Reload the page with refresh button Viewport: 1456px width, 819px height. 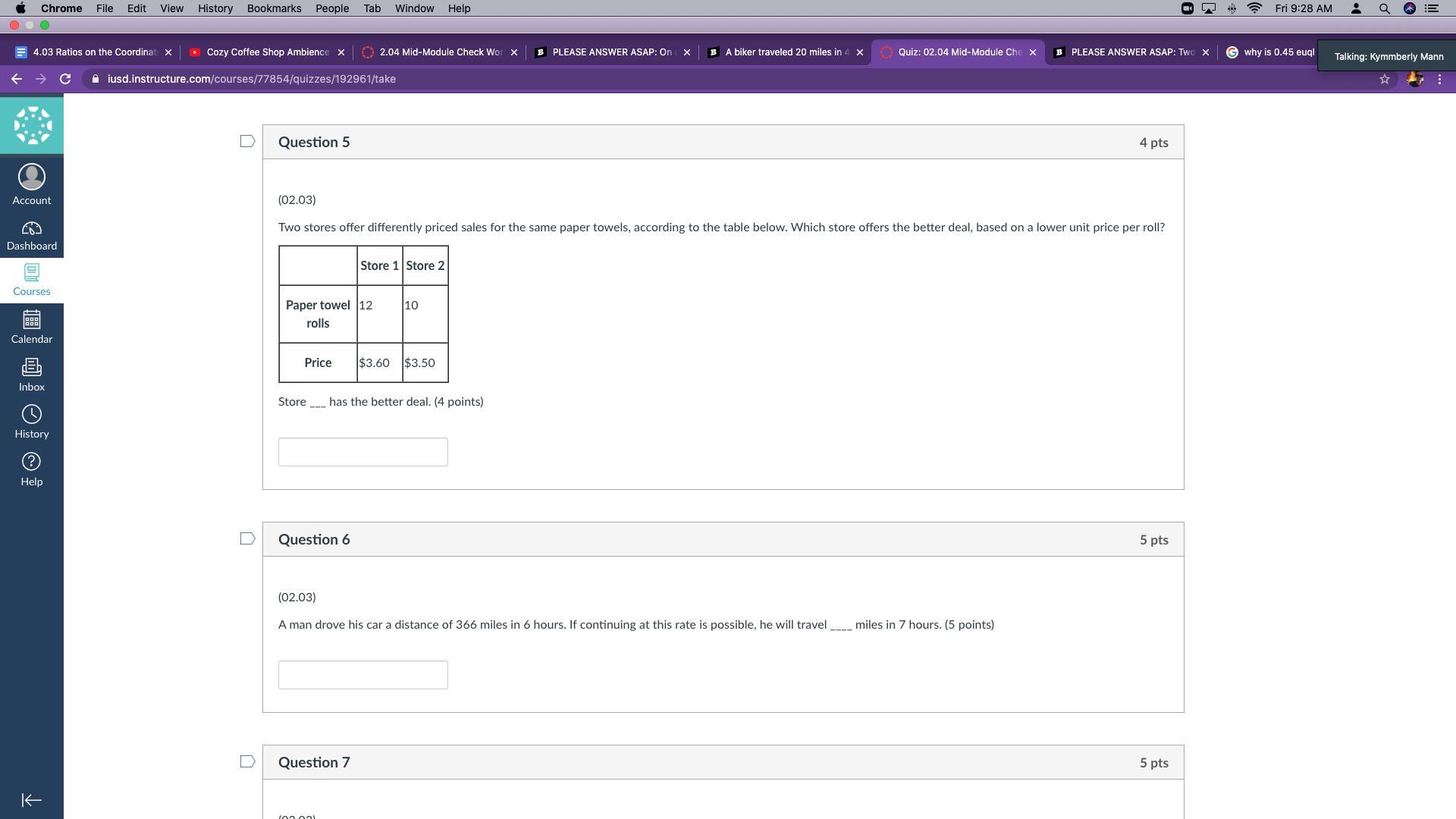coord(65,79)
